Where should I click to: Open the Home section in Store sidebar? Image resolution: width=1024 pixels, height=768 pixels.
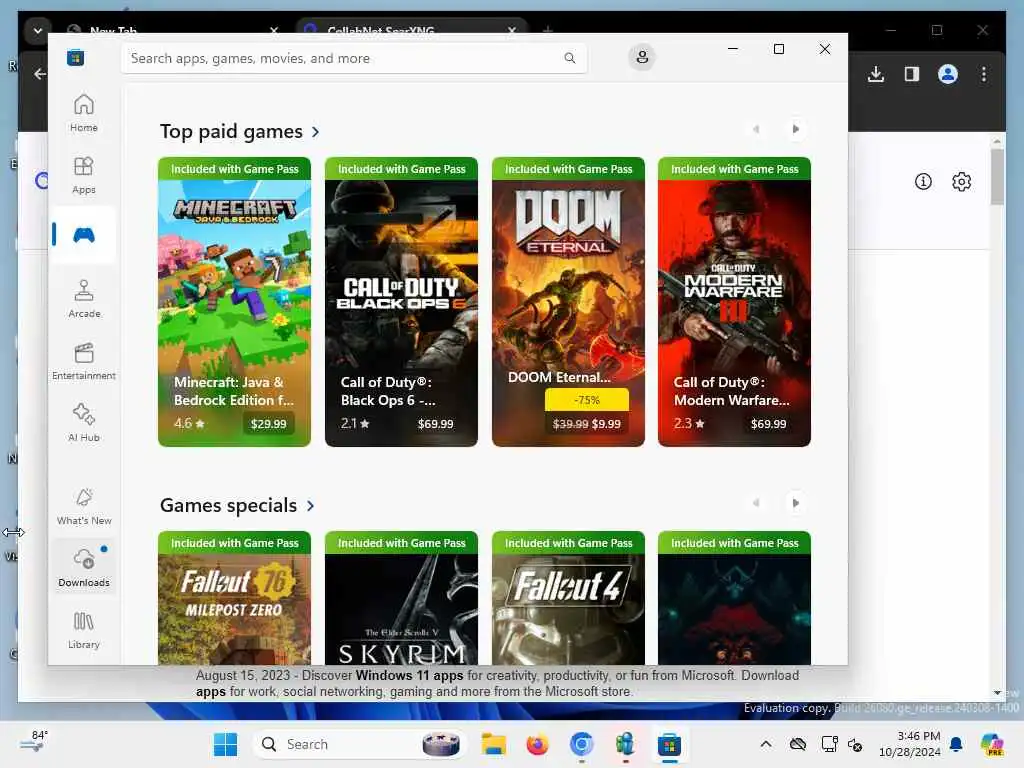(x=84, y=113)
